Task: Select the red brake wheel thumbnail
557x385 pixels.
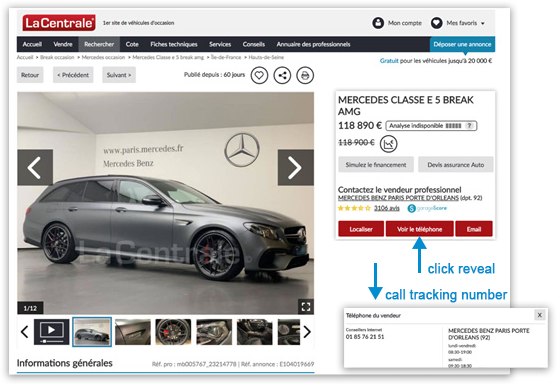Action: click(173, 332)
